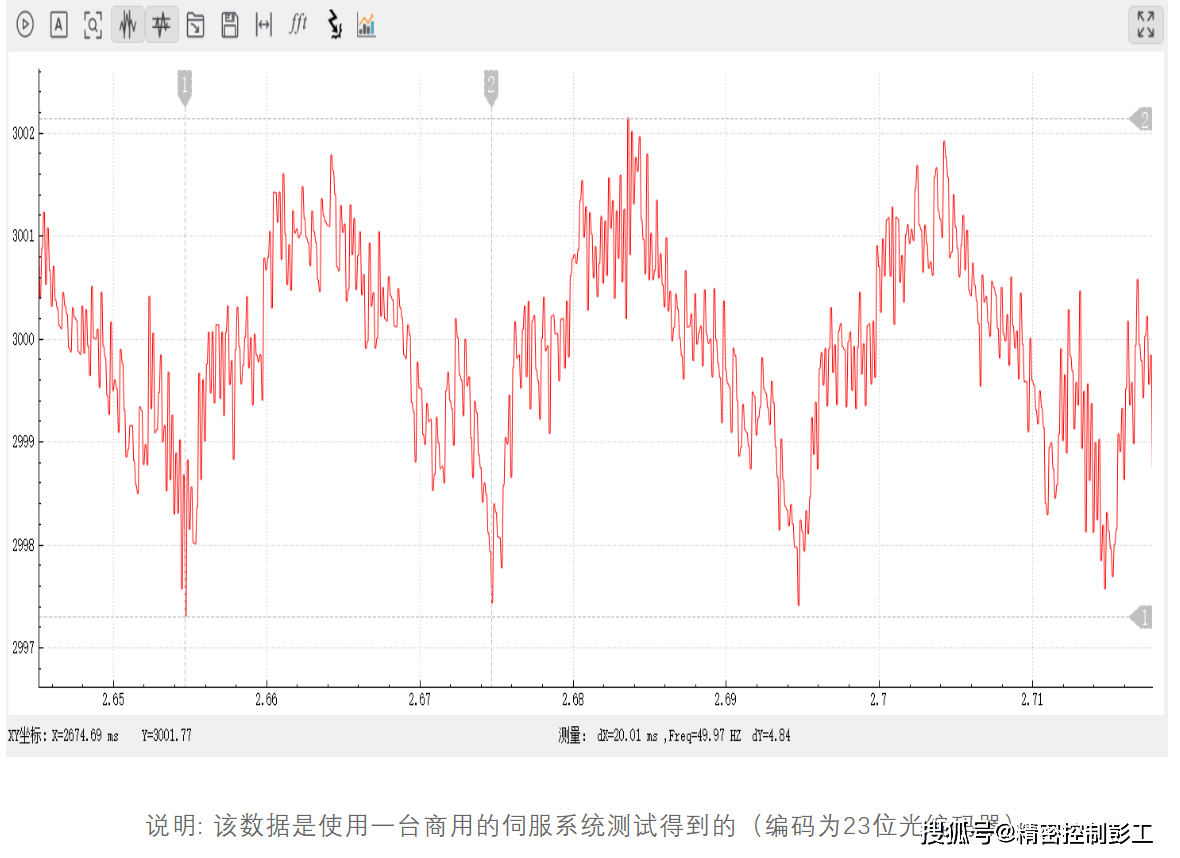Click the play/start acquisition button

(25, 25)
